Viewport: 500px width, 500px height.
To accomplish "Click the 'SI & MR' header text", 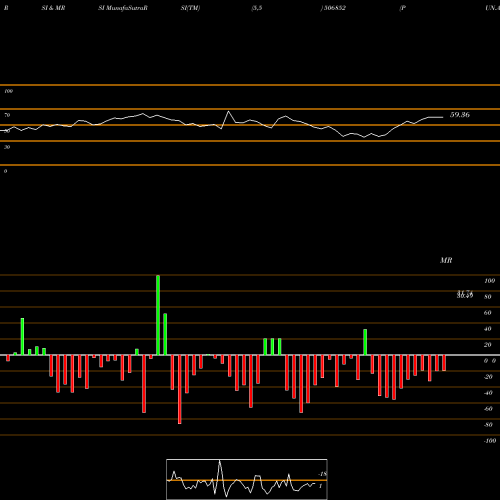I will pos(53,8).
